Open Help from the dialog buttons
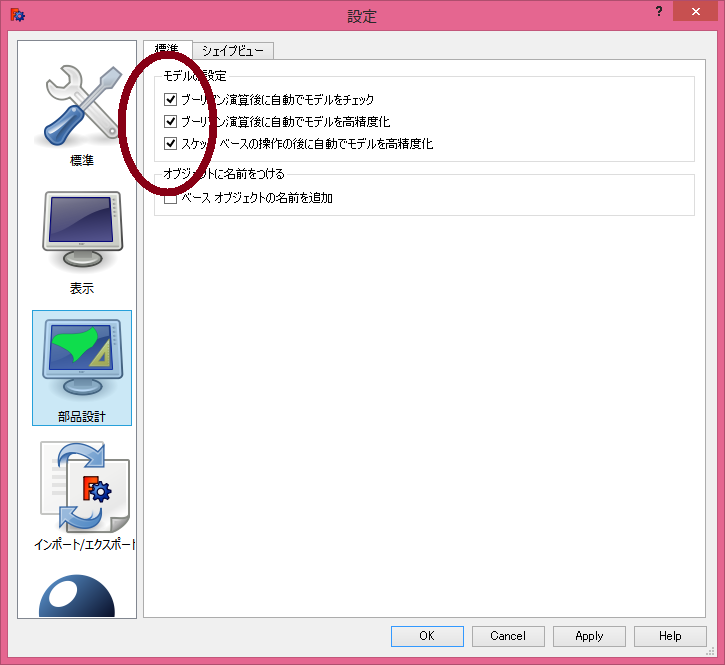 670,636
